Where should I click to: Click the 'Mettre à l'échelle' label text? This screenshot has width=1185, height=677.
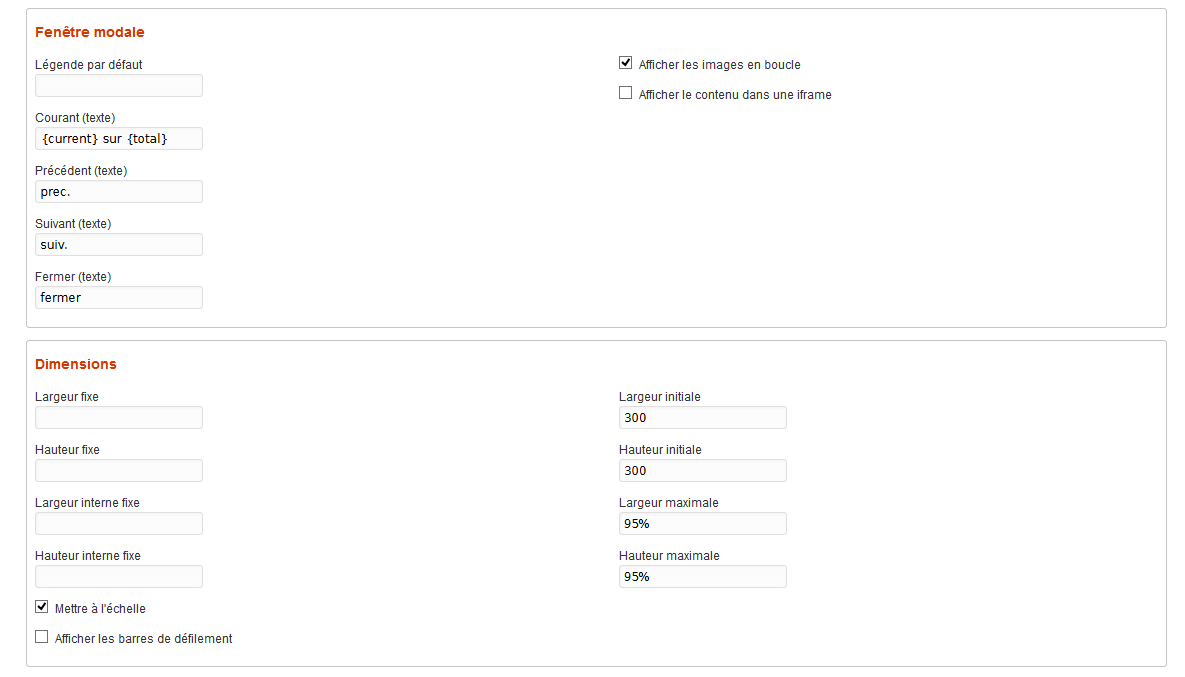click(100, 609)
